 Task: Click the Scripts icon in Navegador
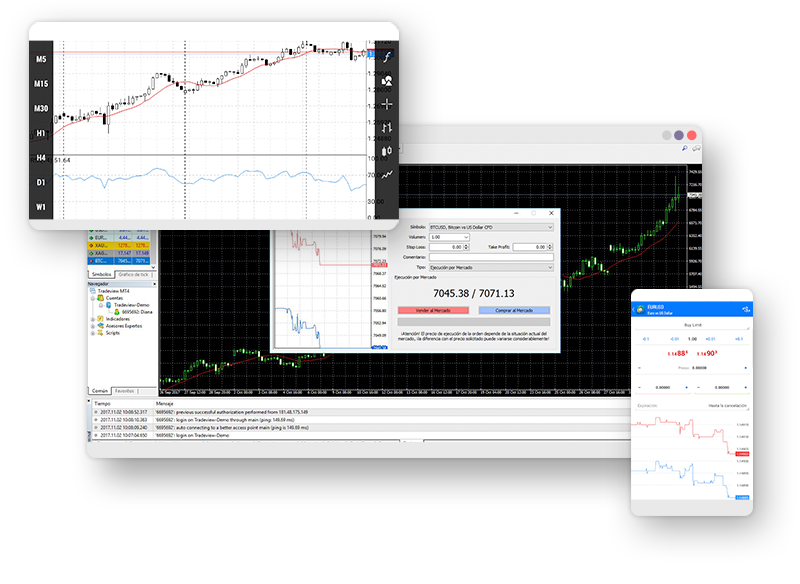(x=101, y=333)
